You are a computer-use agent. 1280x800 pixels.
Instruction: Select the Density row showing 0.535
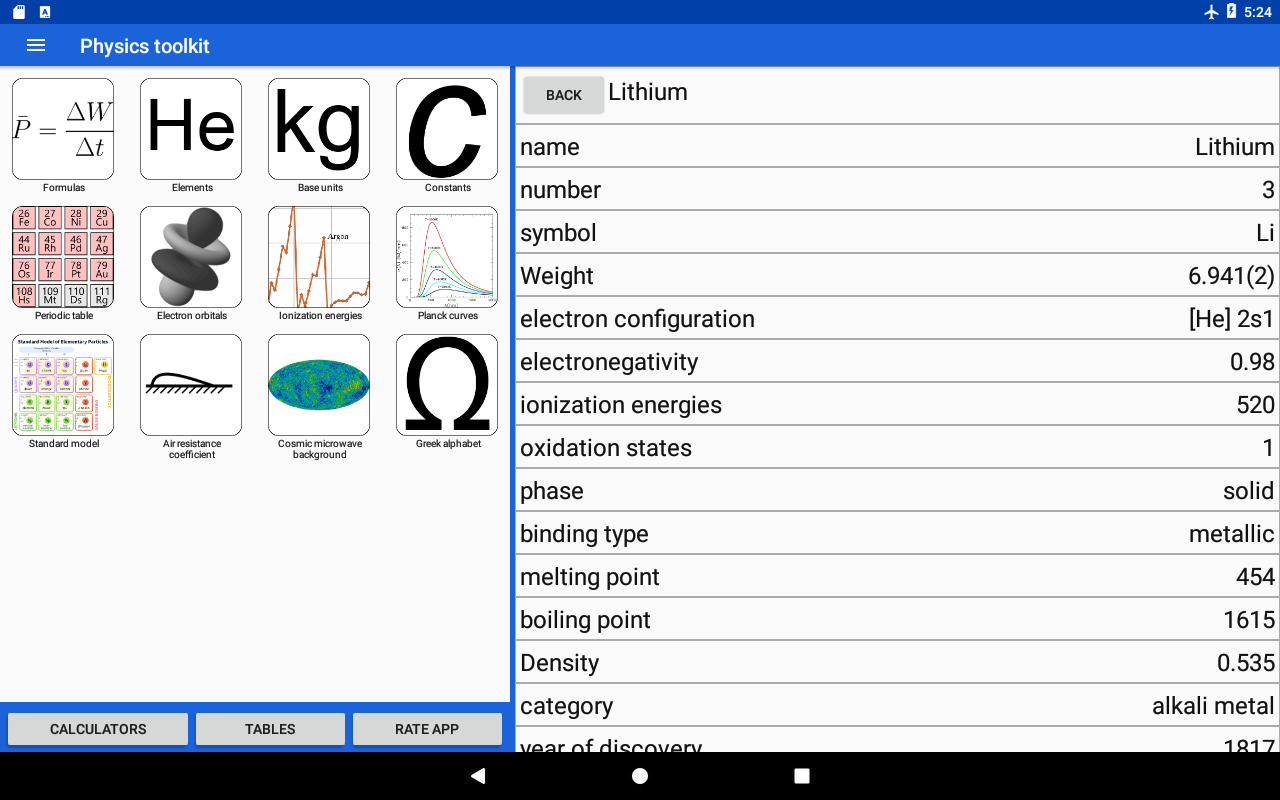pyautogui.click(x=897, y=663)
